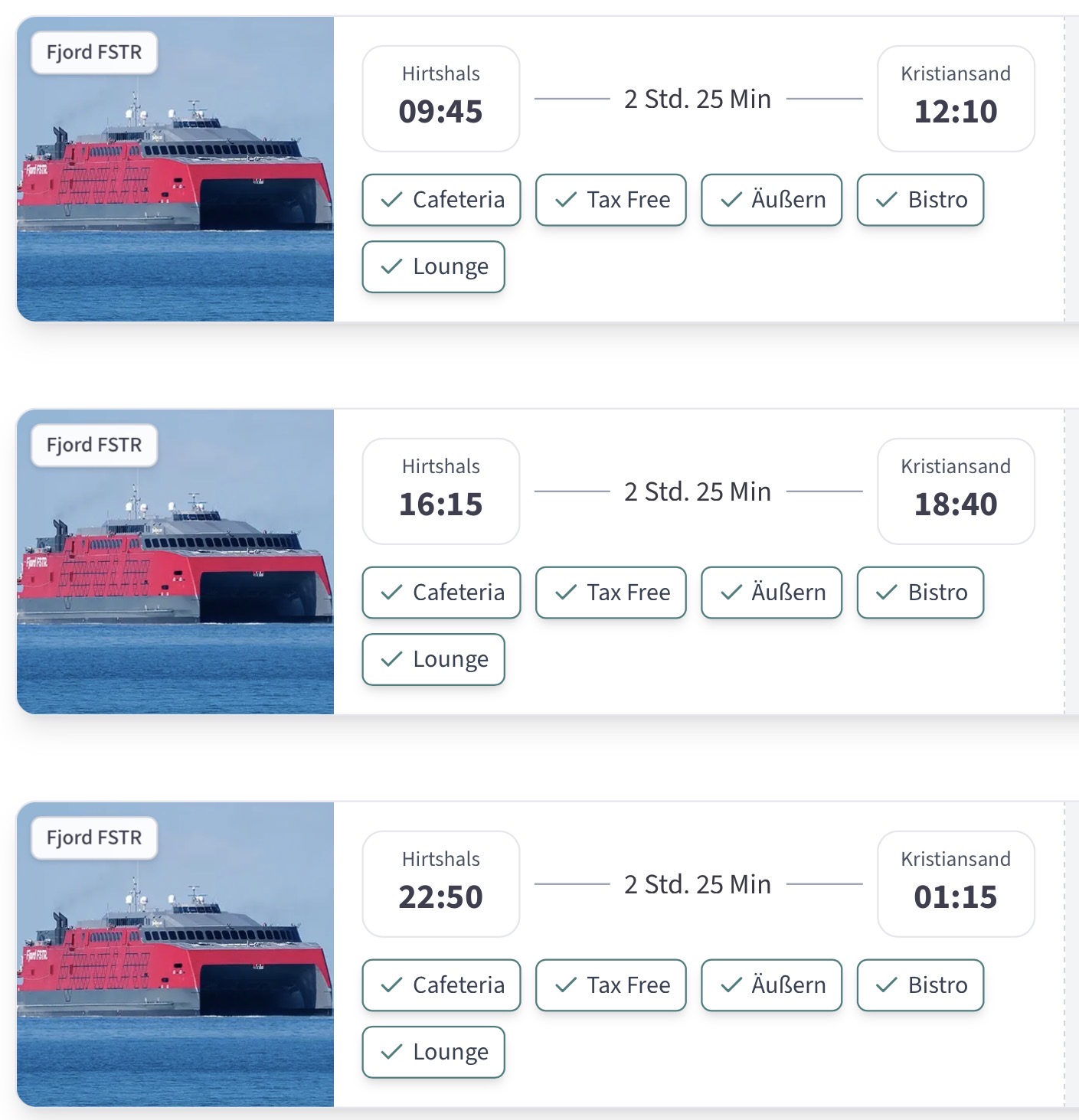Click the checkmark icon on third Cafeteria chip

pyautogui.click(x=391, y=985)
